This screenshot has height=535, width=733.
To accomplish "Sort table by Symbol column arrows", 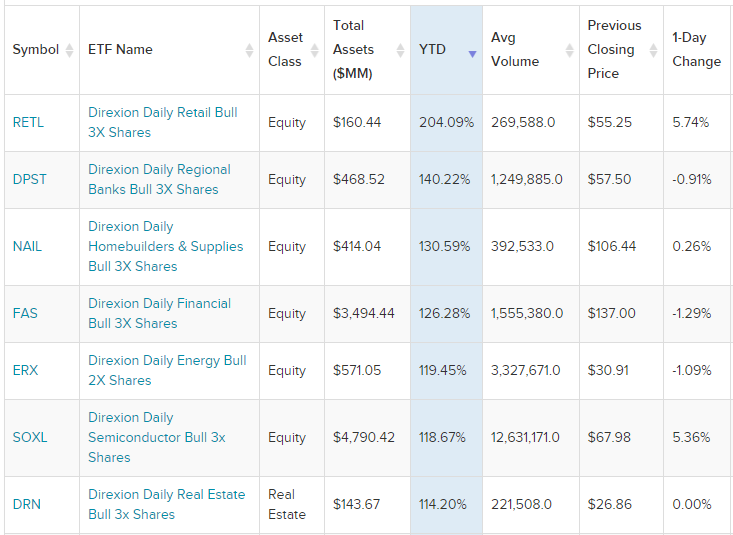I will pos(69,50).
